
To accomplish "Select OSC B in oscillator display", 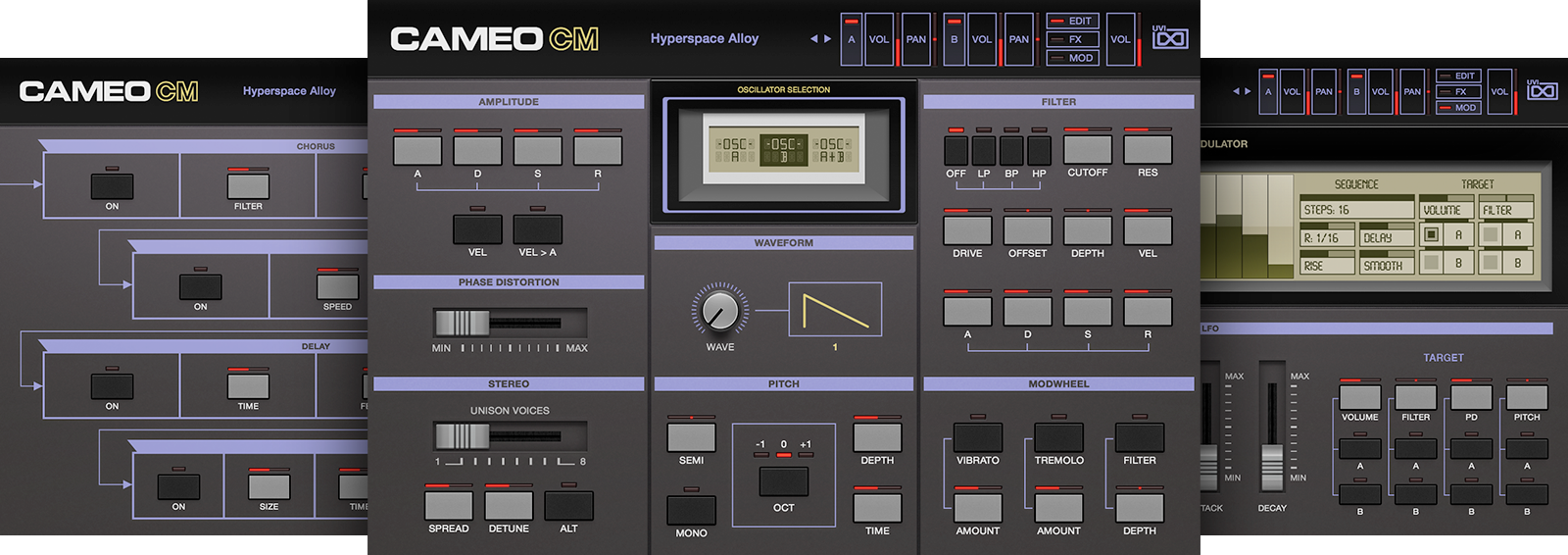I will (784, 150).
